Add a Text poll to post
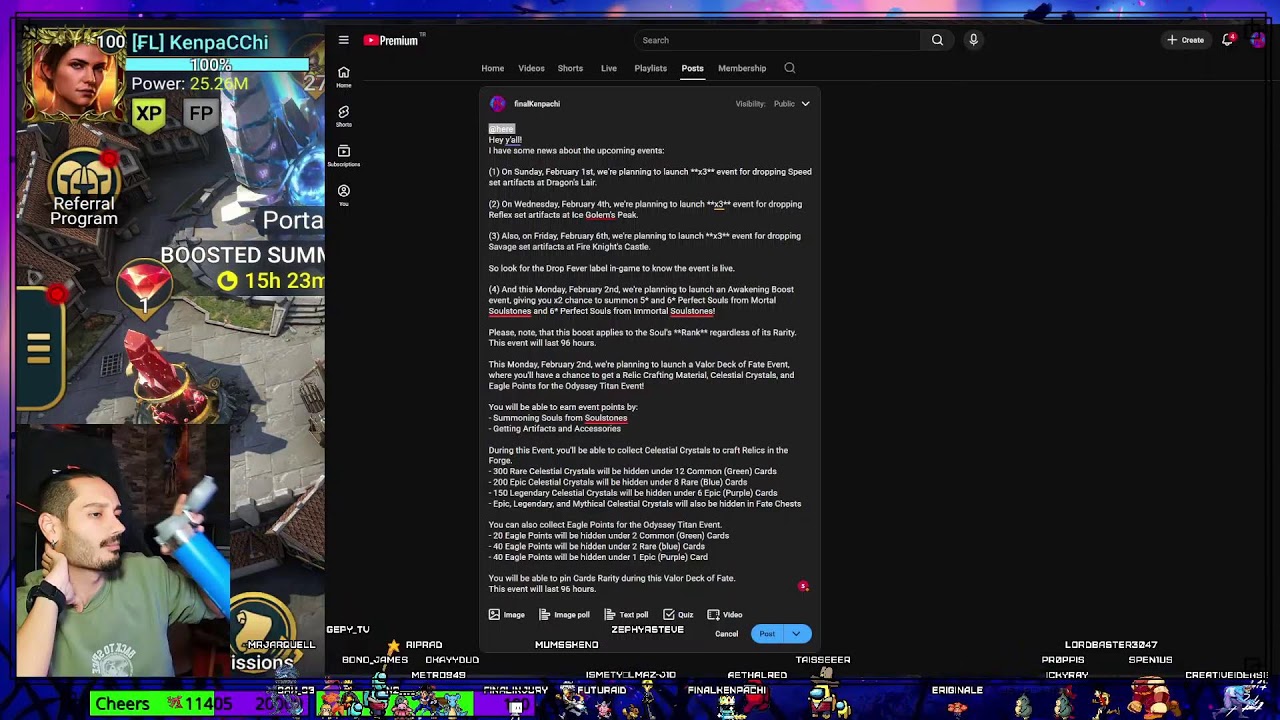 (626, 615)
